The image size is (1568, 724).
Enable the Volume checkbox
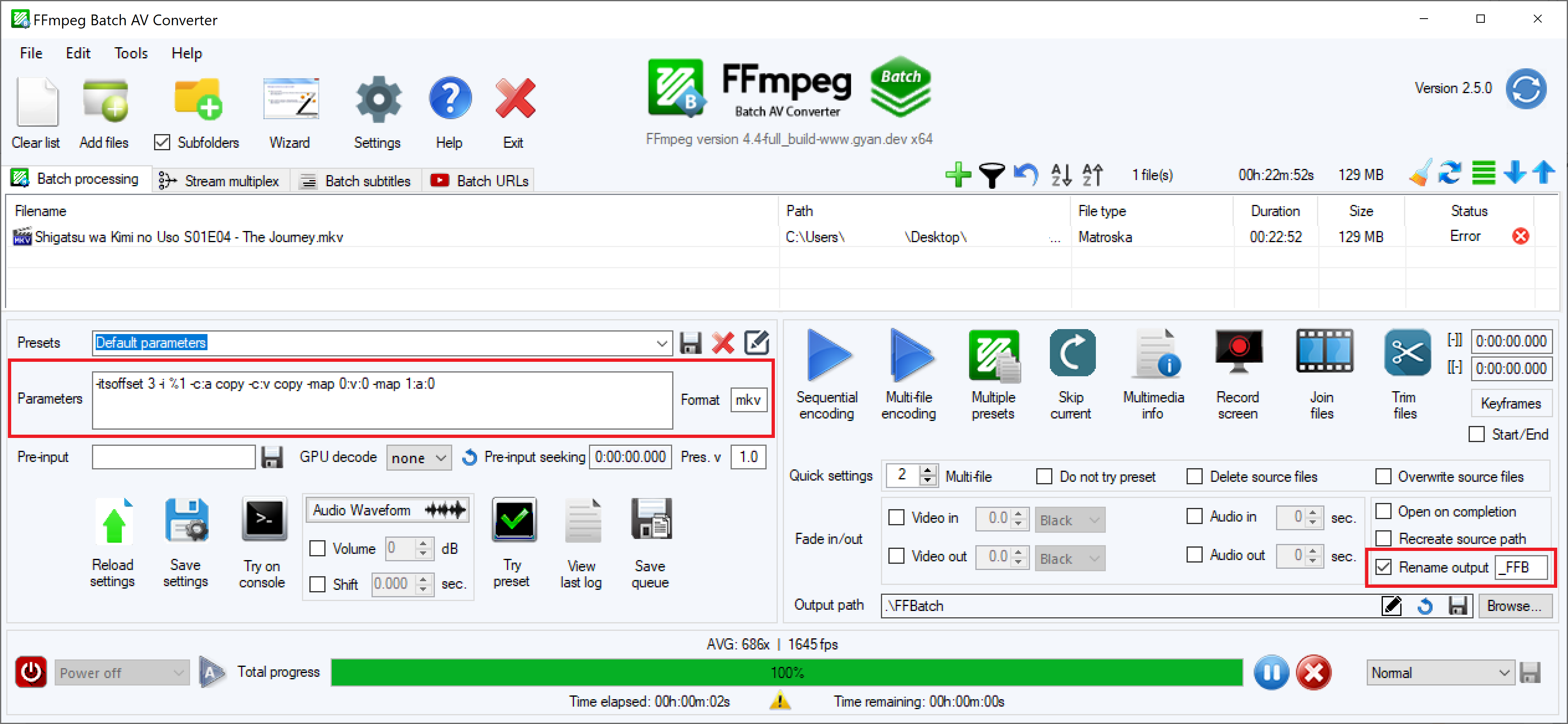pos(317,549)
